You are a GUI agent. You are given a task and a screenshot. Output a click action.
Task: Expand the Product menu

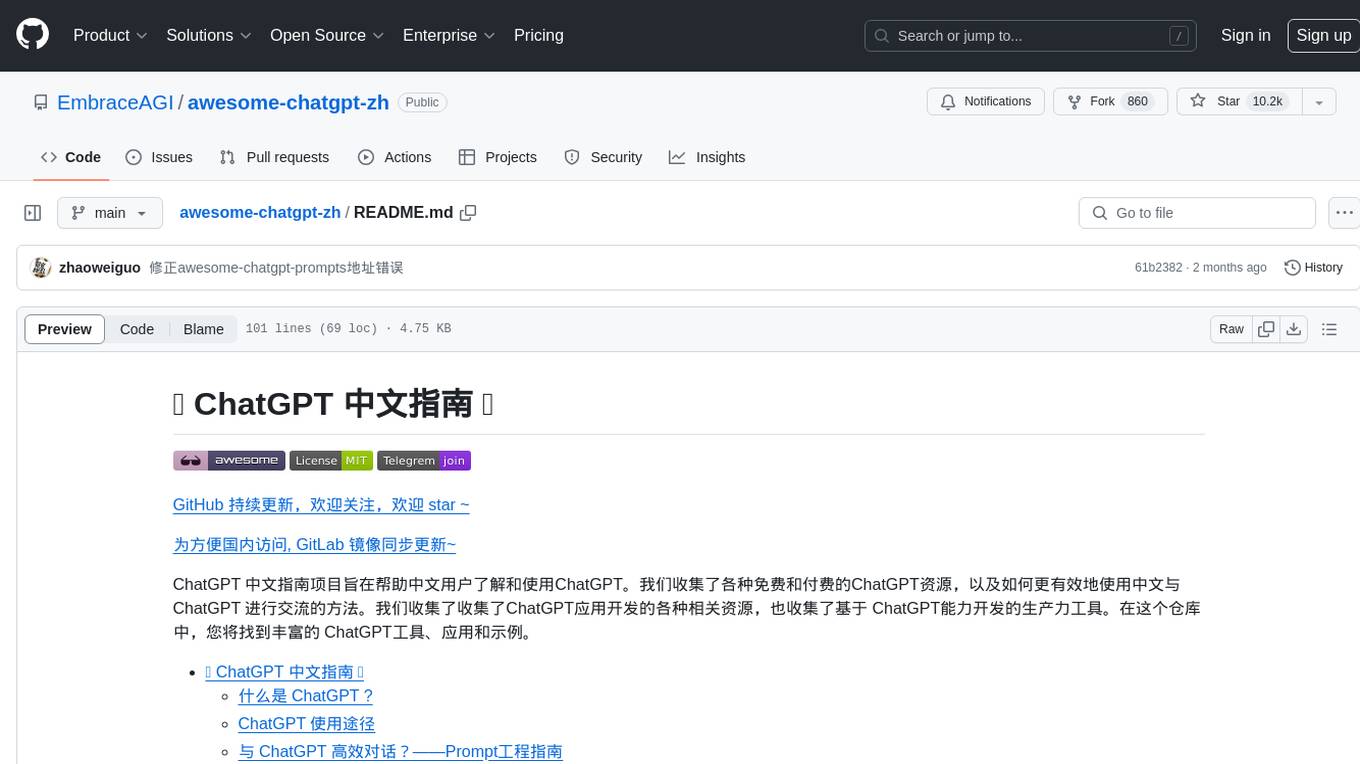[110, 35]
